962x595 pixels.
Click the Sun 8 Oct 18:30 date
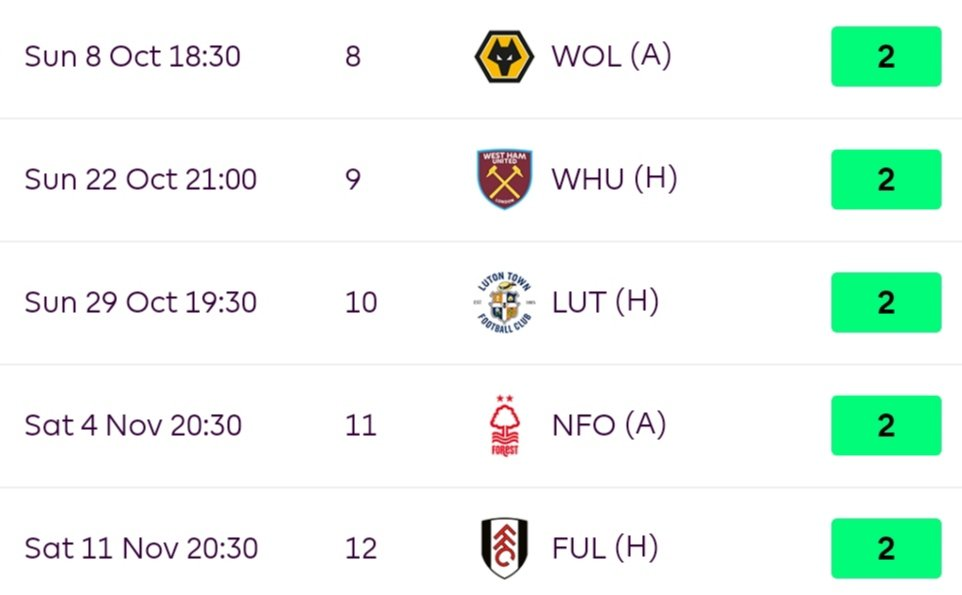coord(132,57)
